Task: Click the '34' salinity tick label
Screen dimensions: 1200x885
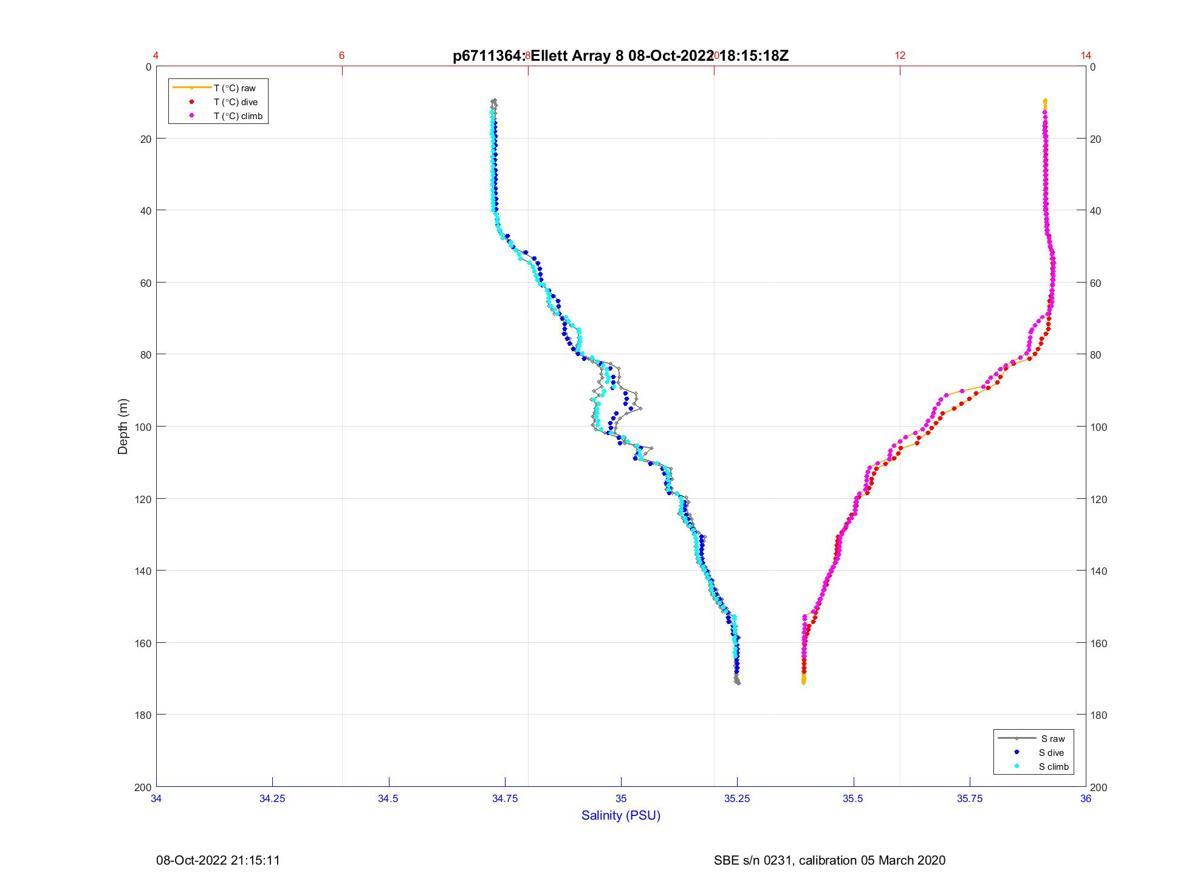Action: pos(156,798)
